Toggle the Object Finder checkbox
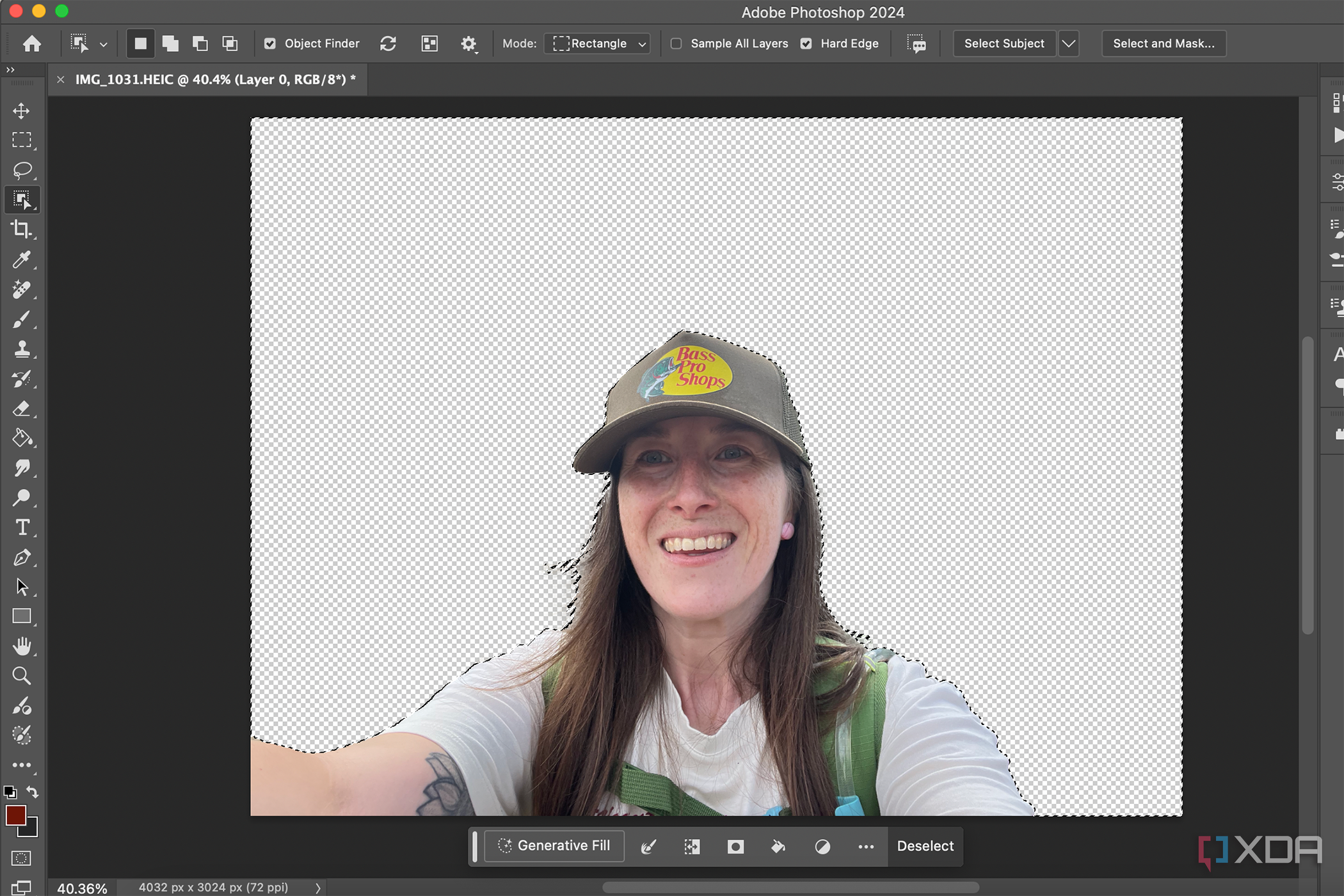1344x896 pixels. (270, 44)
